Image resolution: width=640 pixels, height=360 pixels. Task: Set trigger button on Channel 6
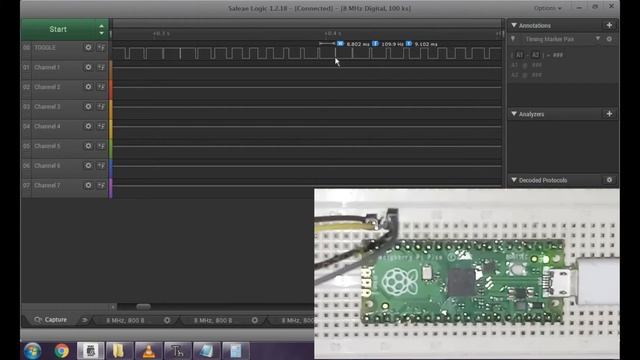[101, 165]
